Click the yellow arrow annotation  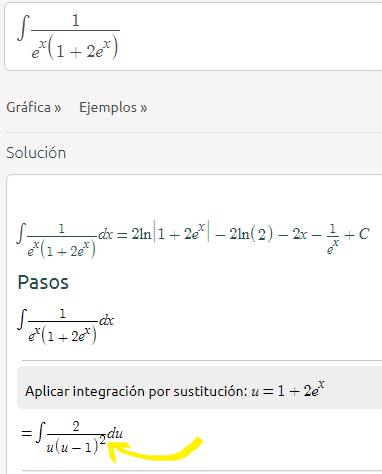[155, 450]
